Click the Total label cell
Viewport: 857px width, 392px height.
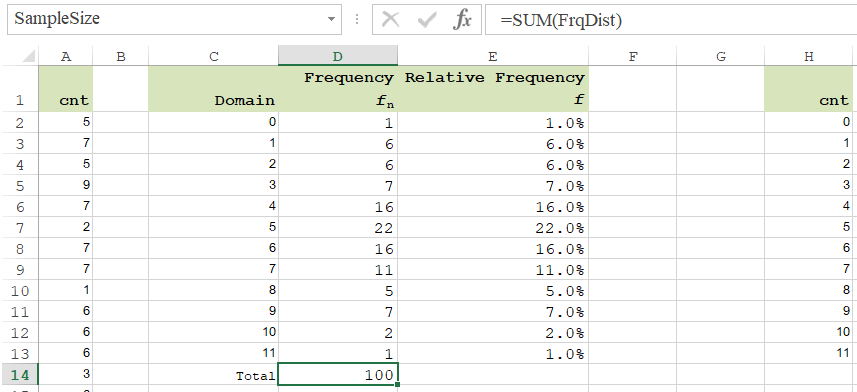click(x=214, y=375)
